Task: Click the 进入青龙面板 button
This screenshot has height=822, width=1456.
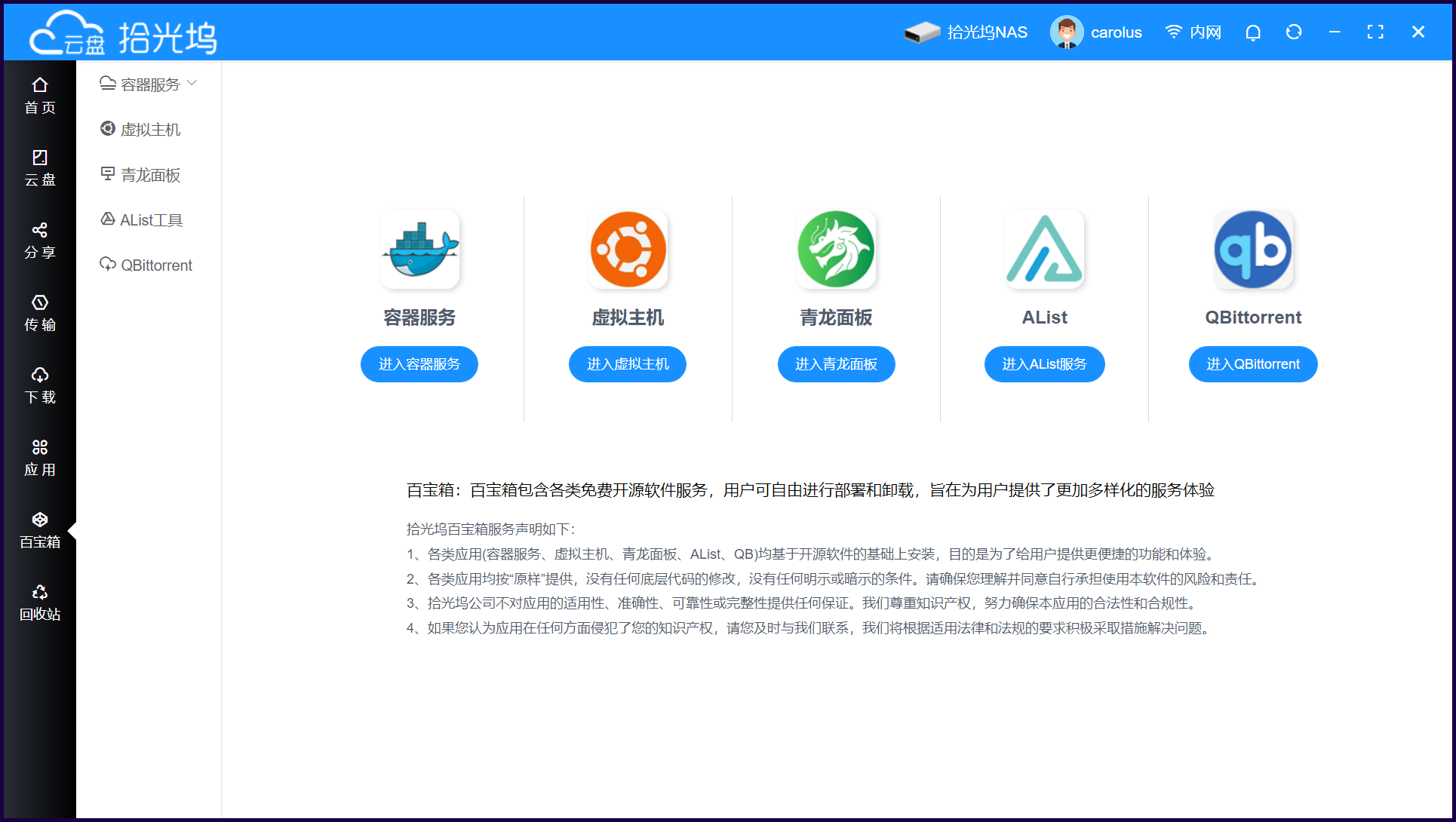Action: point(837,364)
